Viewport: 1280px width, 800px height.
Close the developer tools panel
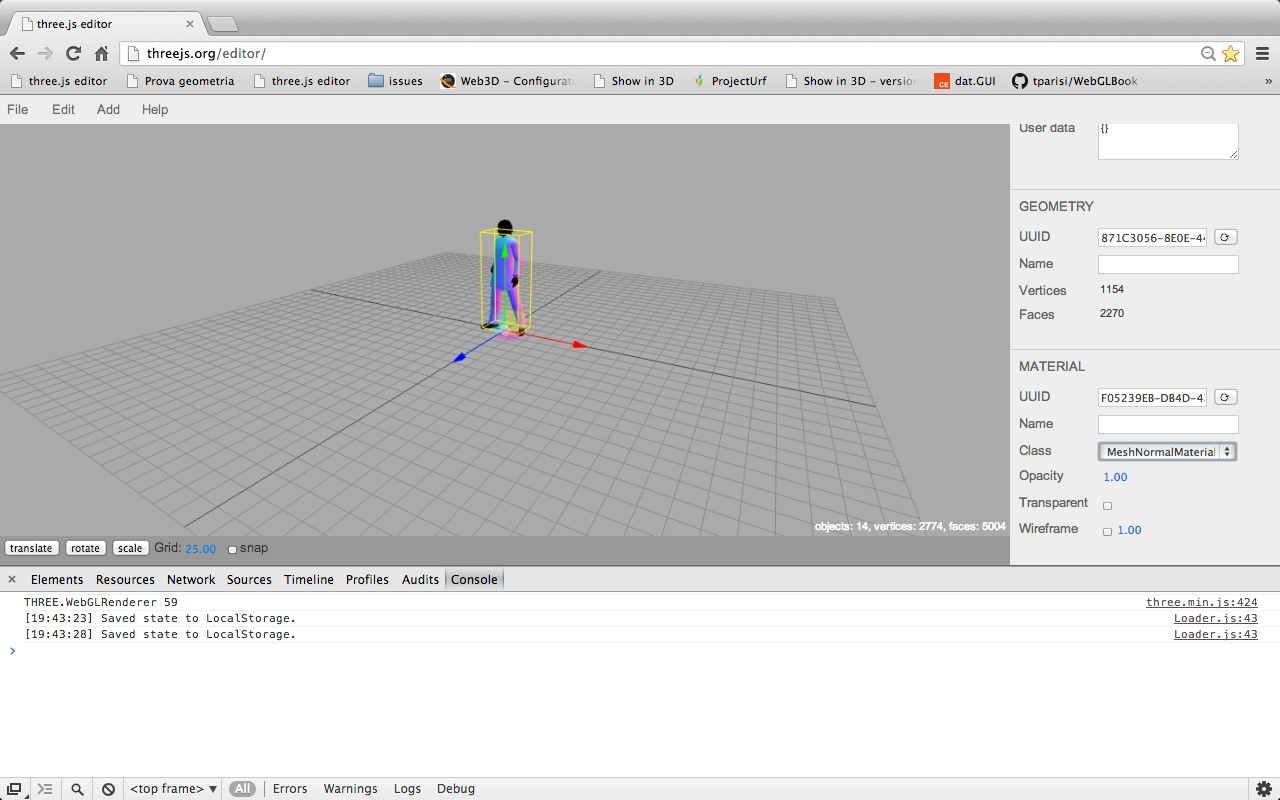point(12,579)
